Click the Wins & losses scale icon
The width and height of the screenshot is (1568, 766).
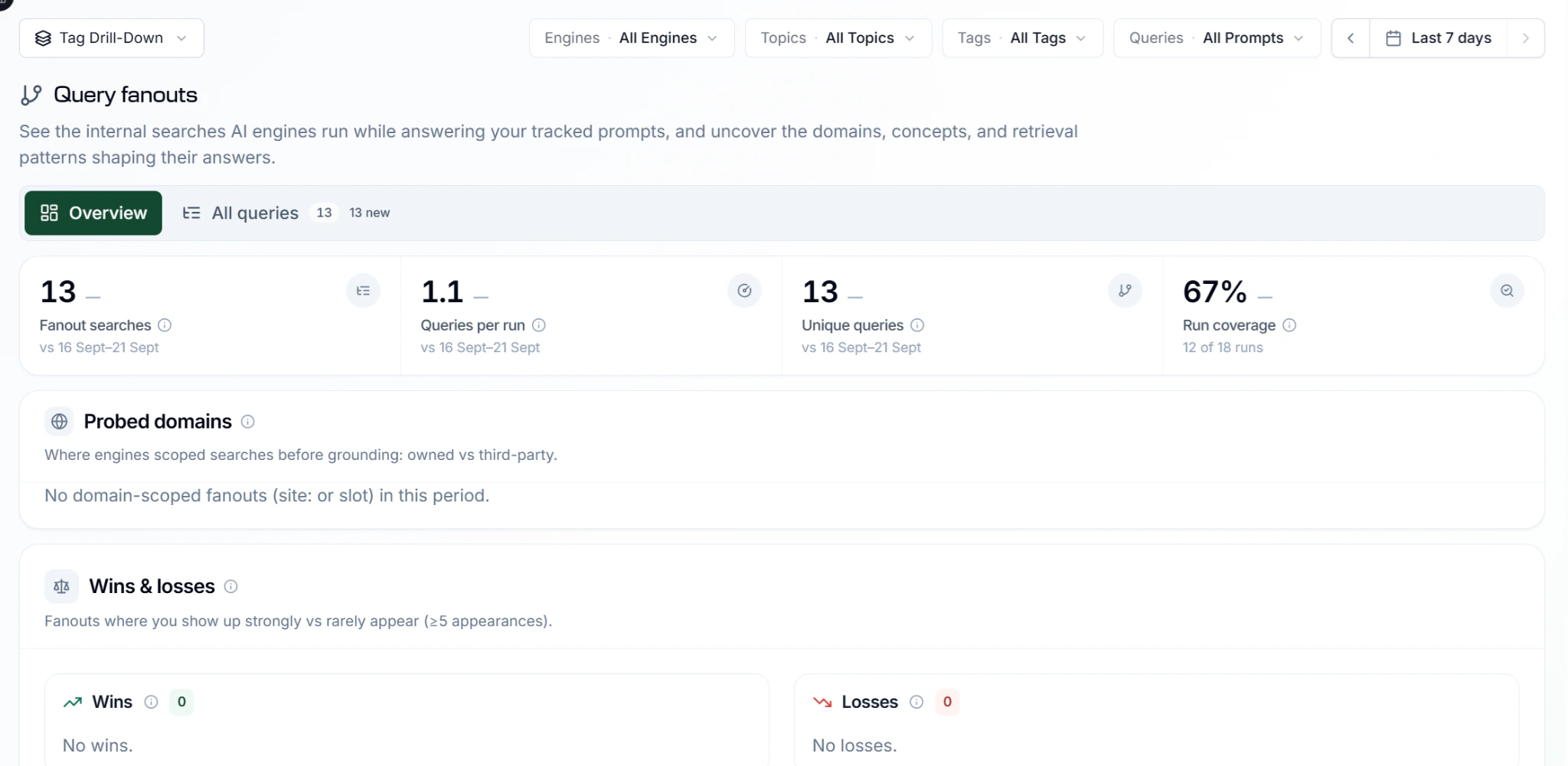pyautogui.click(x=61, y=587)
